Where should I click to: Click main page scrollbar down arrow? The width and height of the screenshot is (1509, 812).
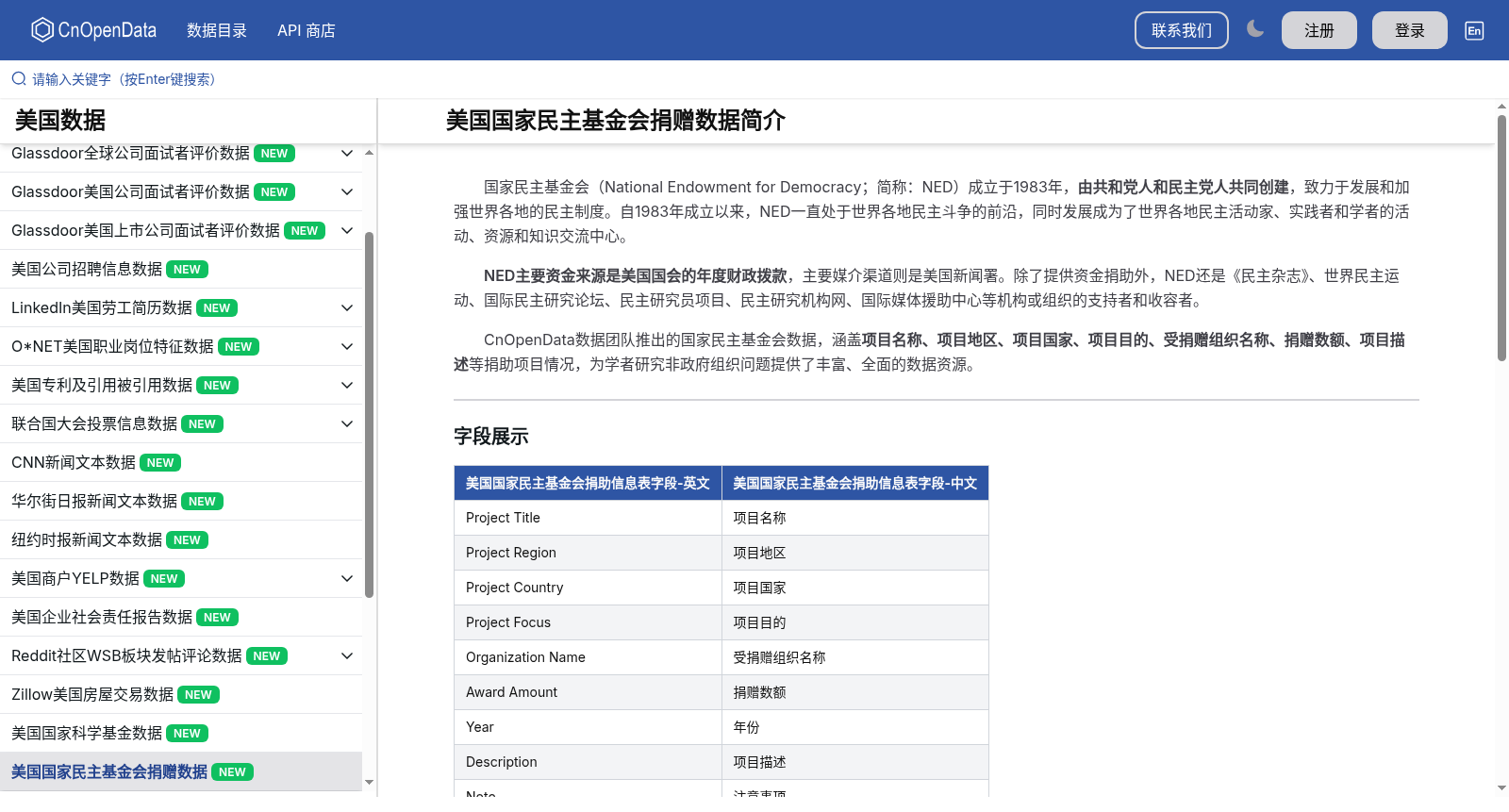[1501, 787]
